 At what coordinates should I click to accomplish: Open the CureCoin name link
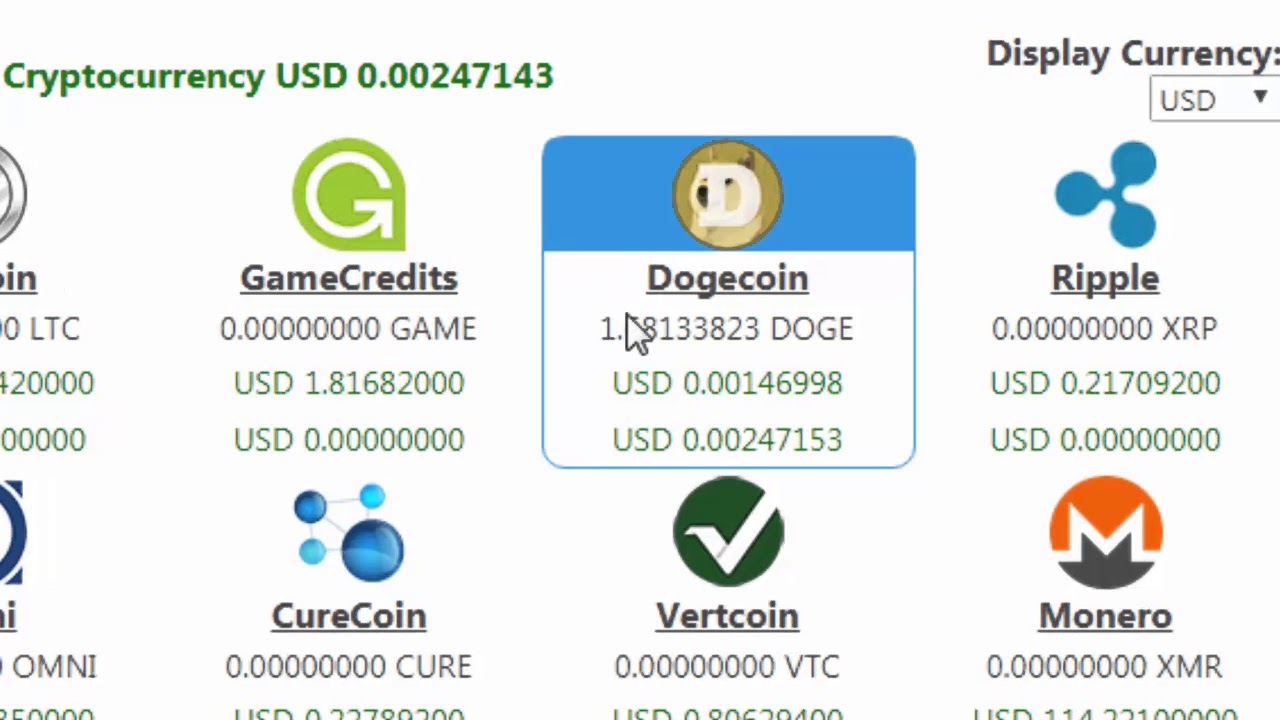349,616
